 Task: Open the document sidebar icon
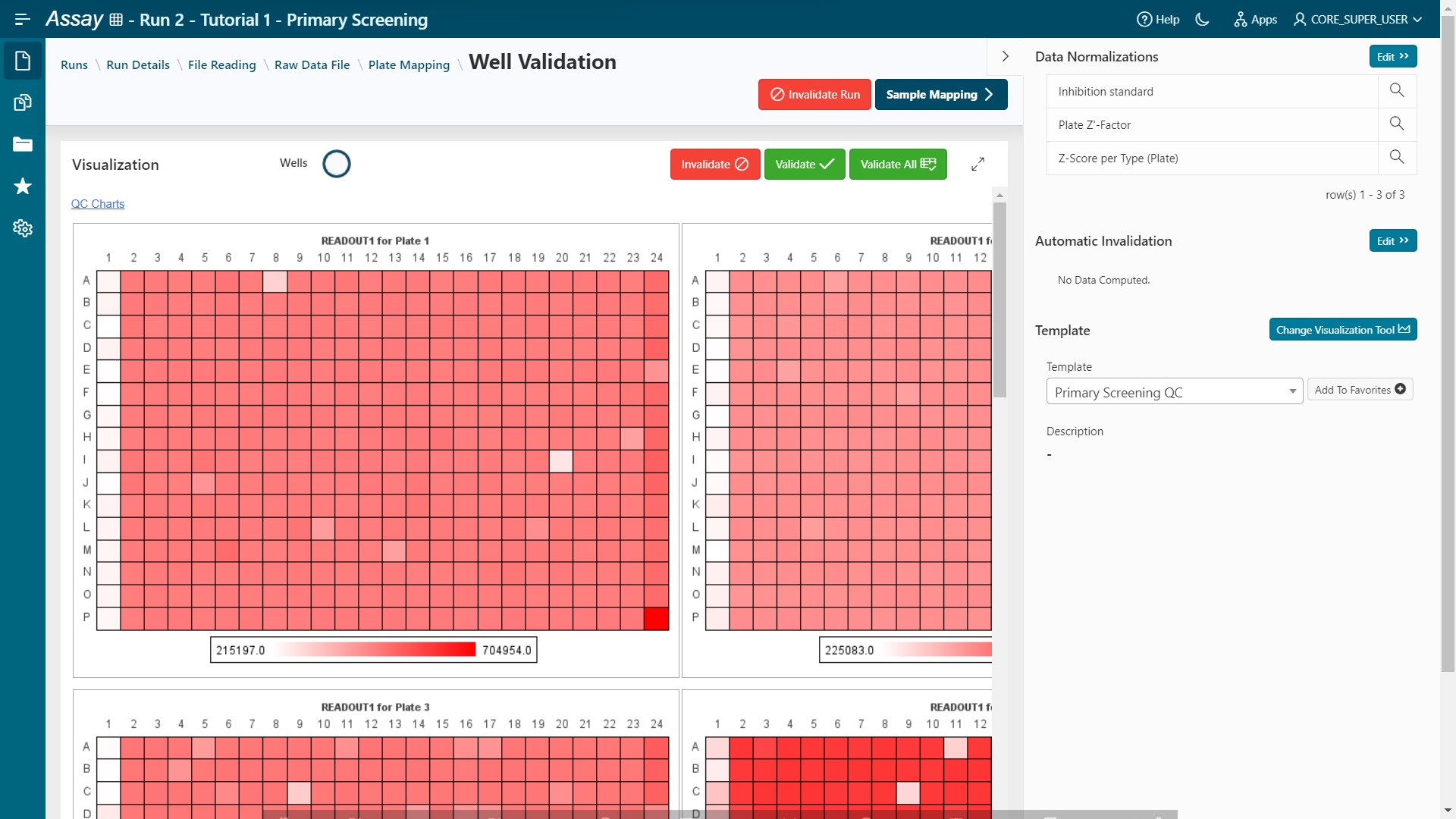pyautogui.click(x=23, y=61)
